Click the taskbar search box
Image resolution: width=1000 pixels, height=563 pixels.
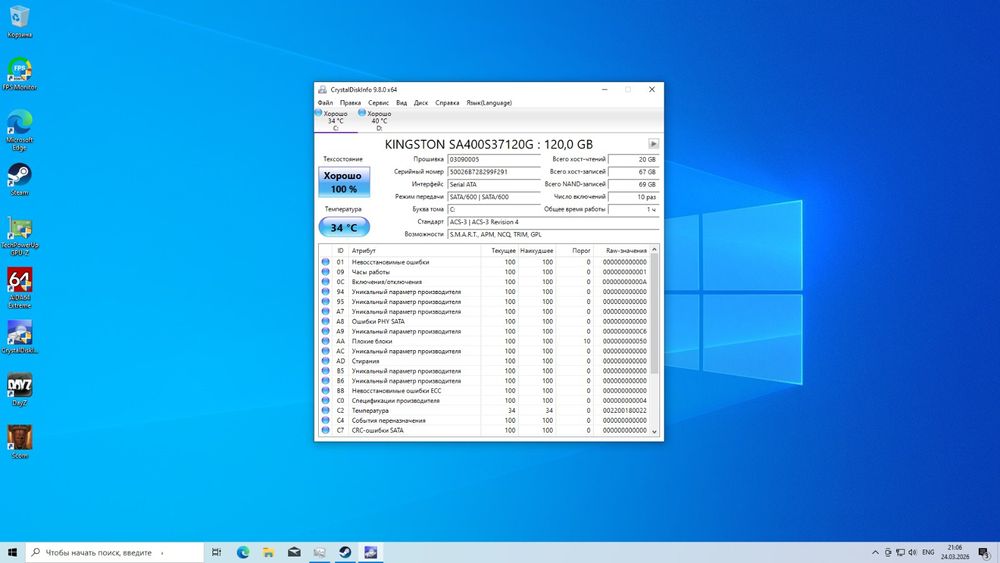[114, 552]
